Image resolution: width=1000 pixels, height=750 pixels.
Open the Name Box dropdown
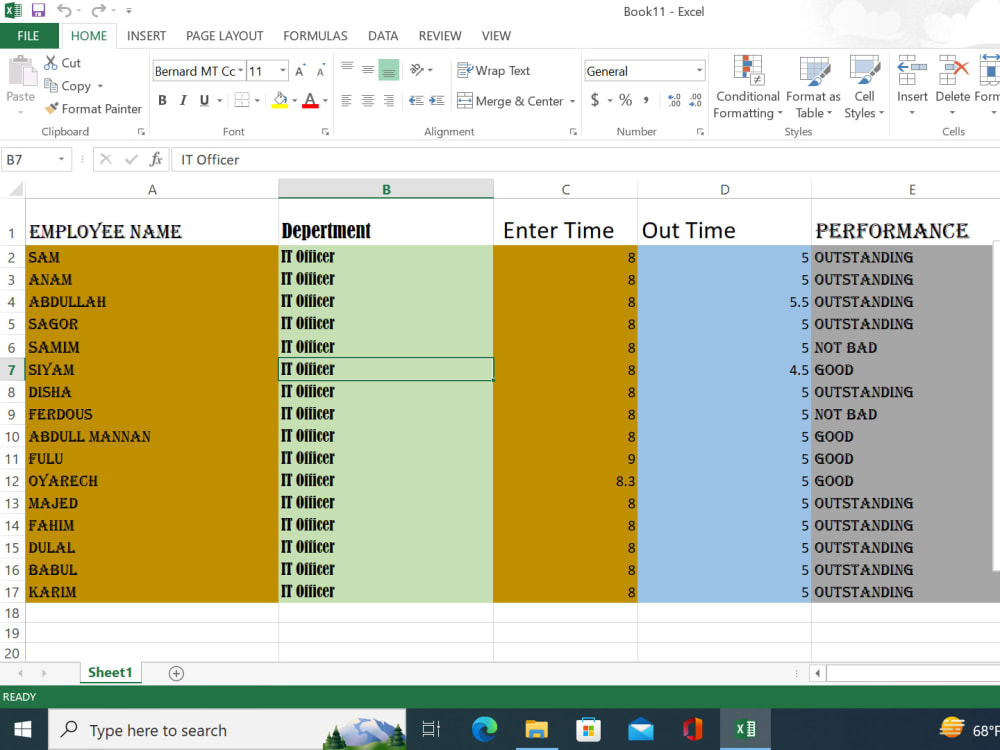pyautogui.click(x=61, y=159)
